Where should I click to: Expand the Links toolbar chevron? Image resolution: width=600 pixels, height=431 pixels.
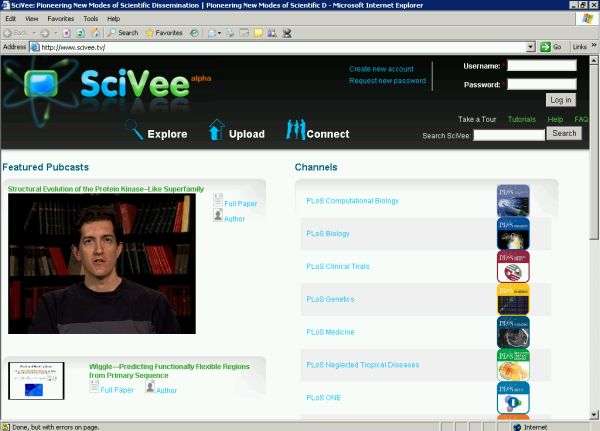pos(593,46)
